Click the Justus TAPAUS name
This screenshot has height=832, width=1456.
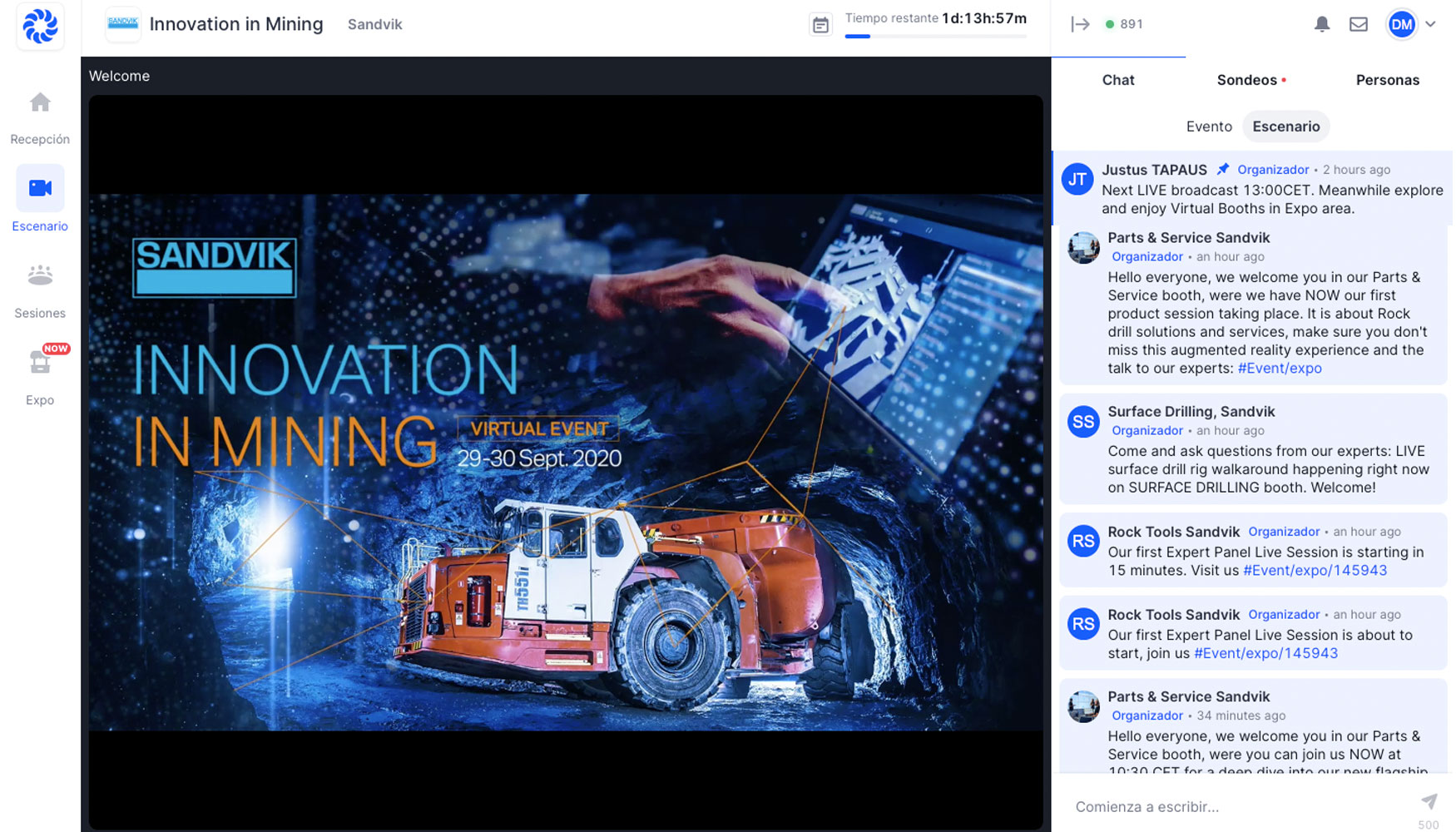1154,170
